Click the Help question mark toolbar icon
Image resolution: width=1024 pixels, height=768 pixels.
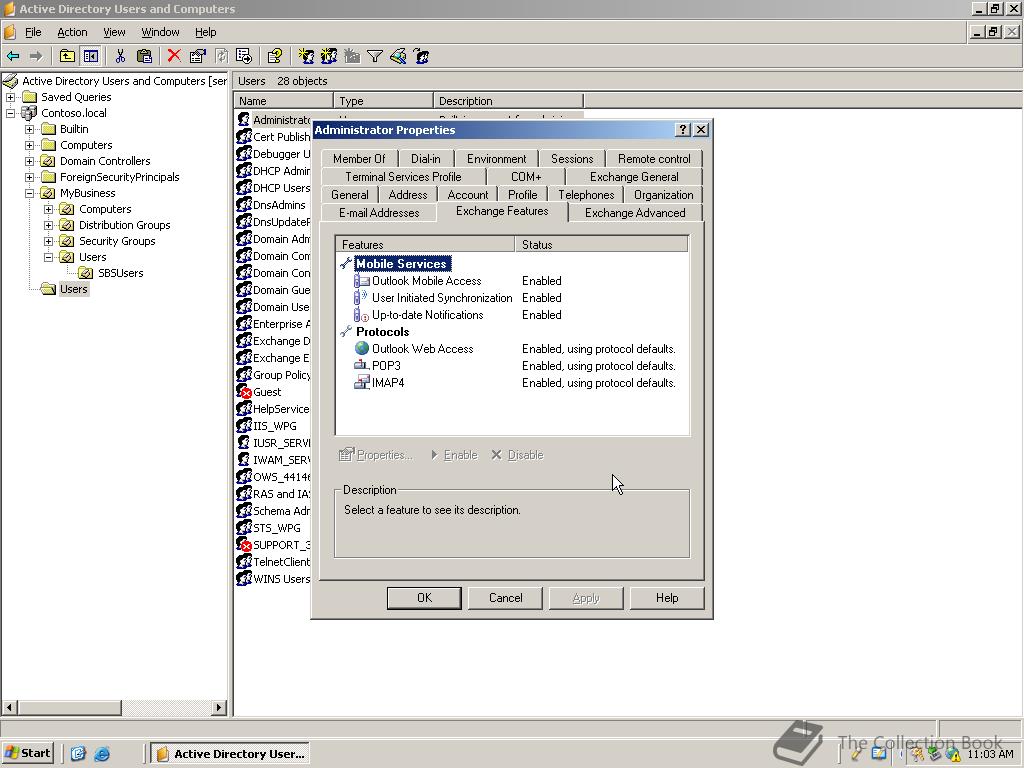click(x=274, y=56)
